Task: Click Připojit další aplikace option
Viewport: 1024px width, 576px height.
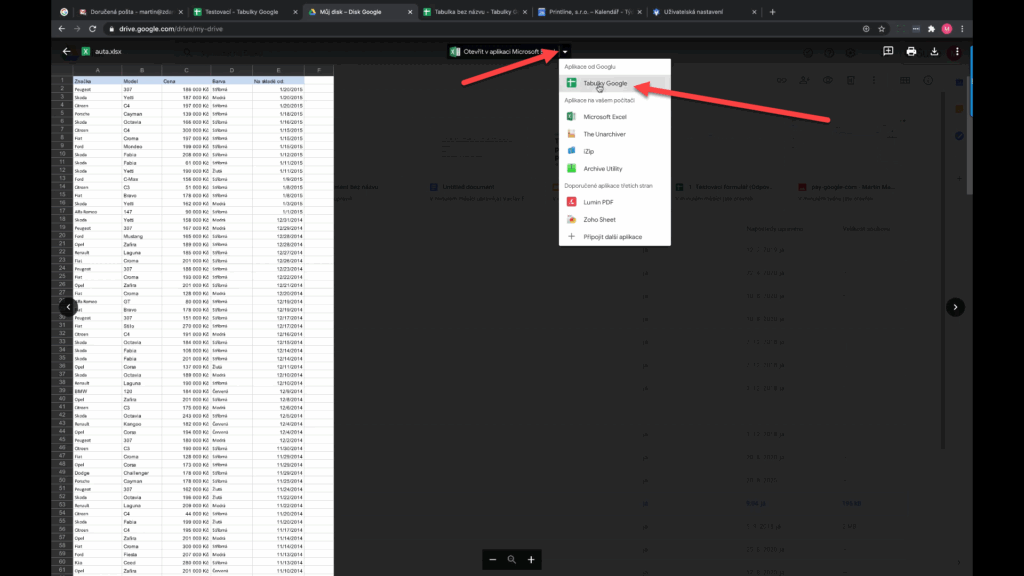Action: [612, 236]
